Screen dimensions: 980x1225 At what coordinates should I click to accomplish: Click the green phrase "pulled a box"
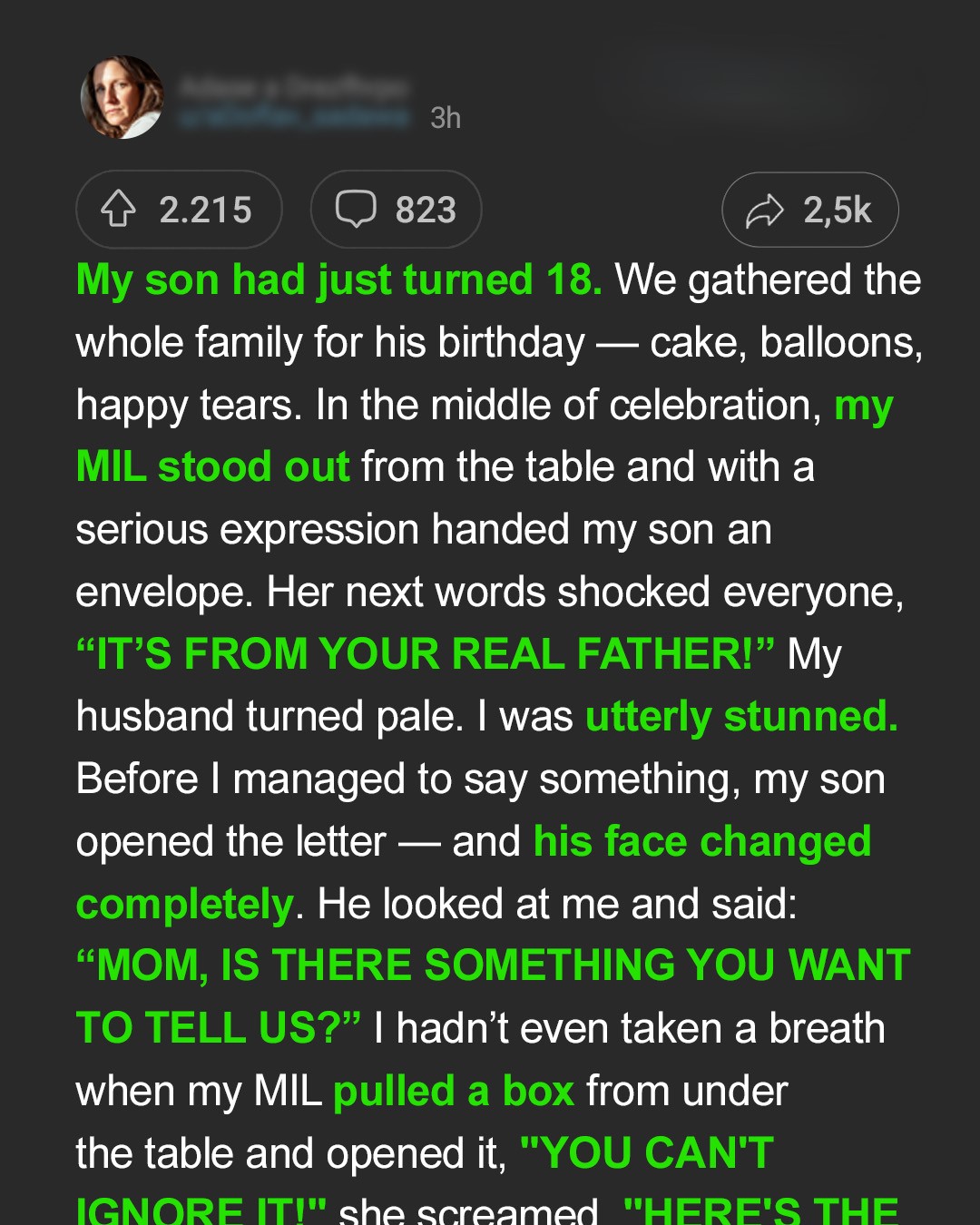point(454,1091)
